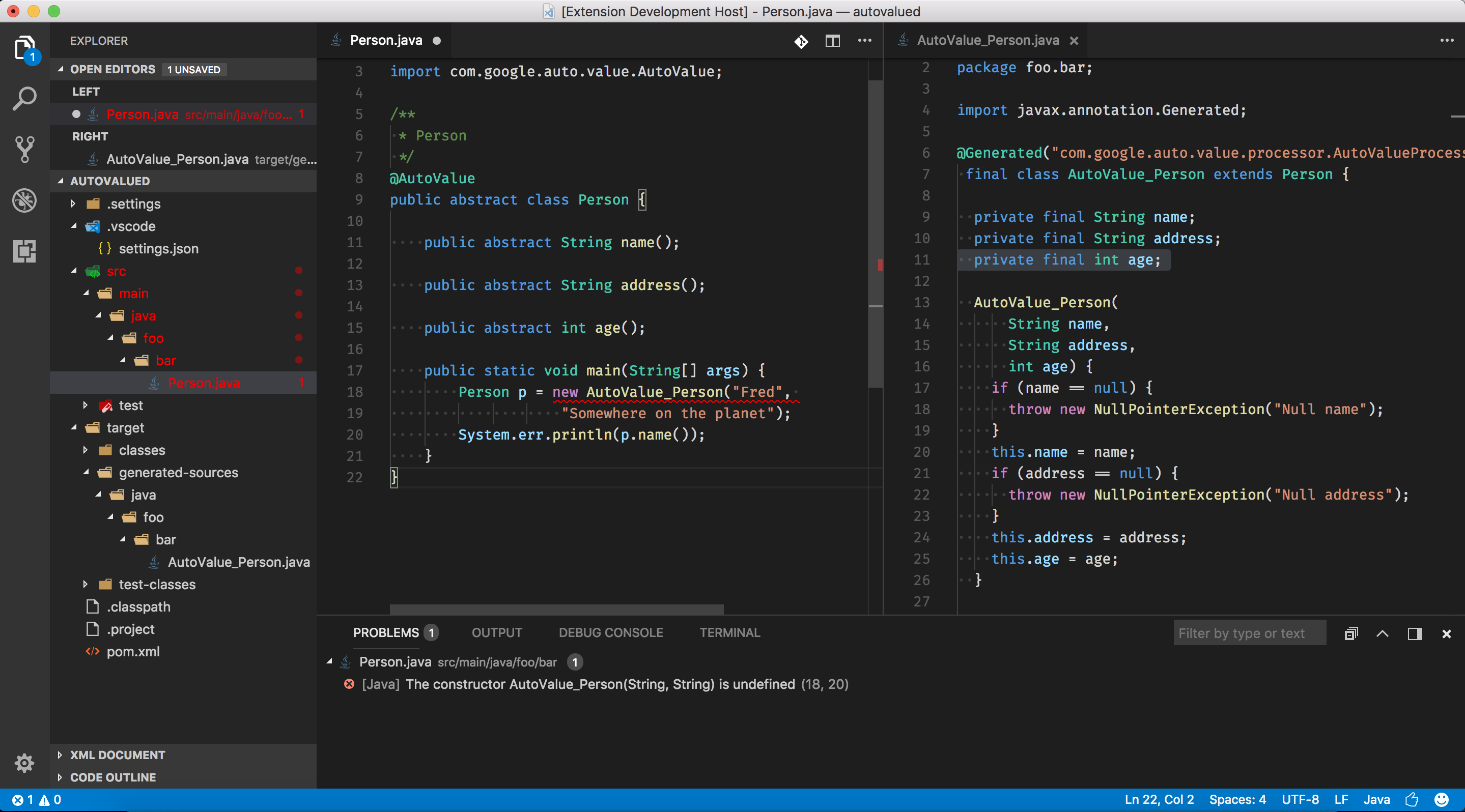Click the red error icon in Problems list

[x=349, y=684]
